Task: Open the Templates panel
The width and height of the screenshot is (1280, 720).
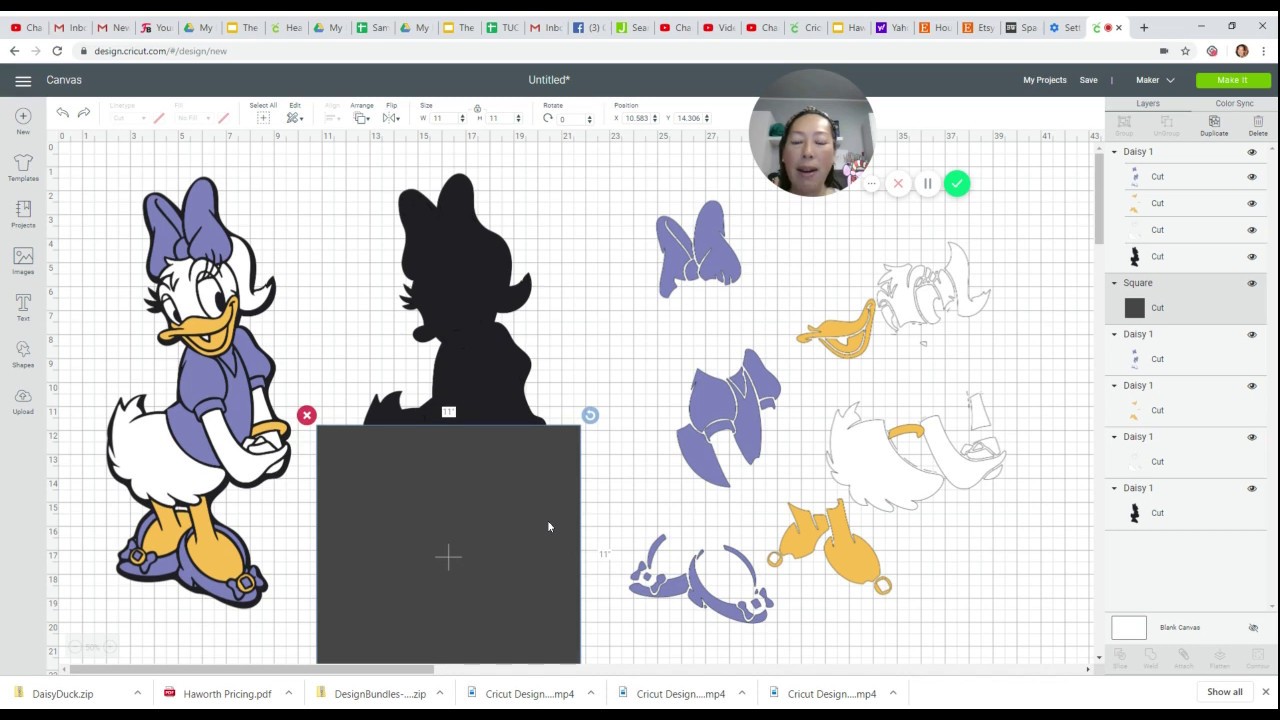Action: tap(23, 168)
